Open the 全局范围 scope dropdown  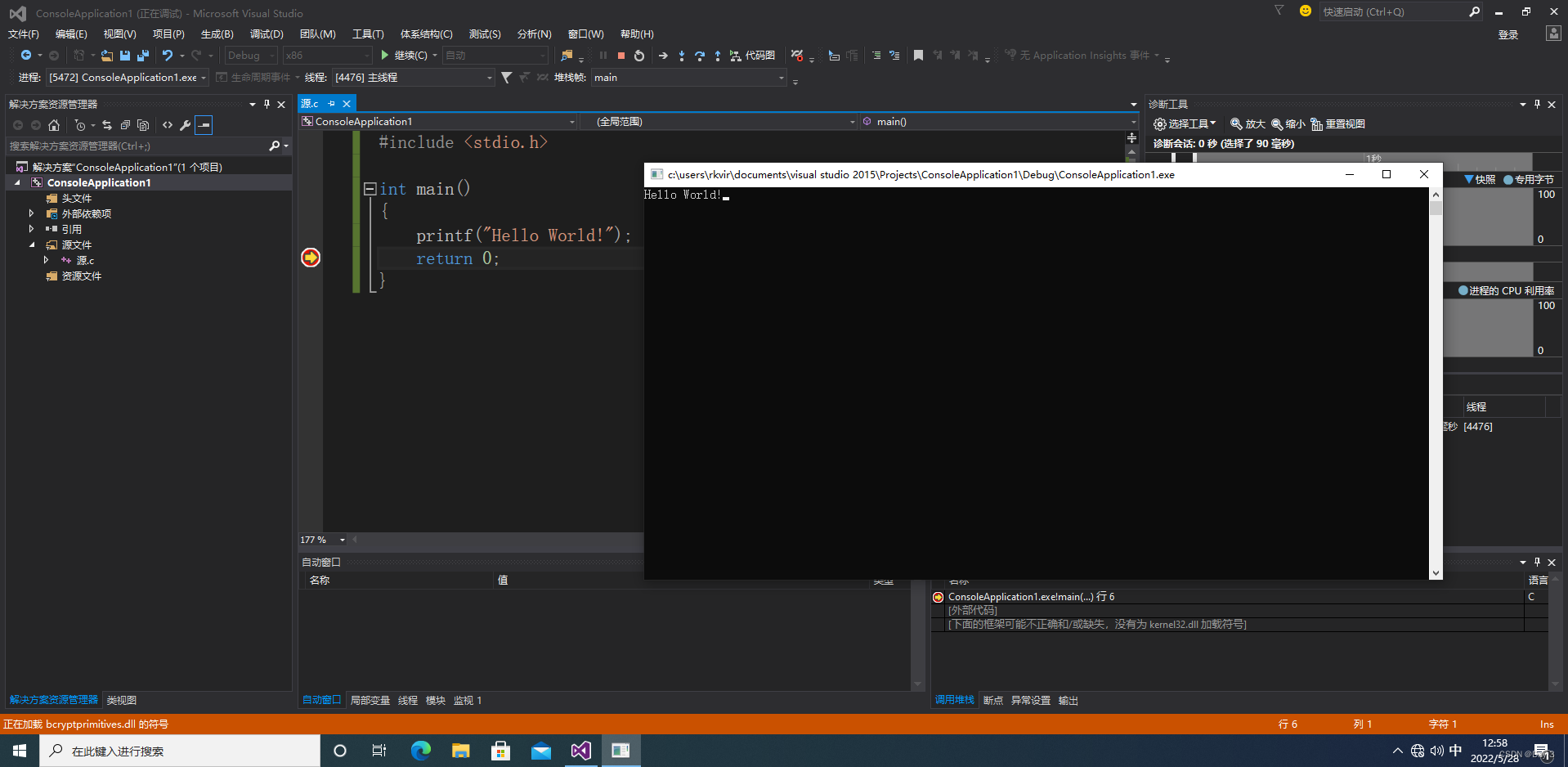pyautogui.click(x=719, y=122)
